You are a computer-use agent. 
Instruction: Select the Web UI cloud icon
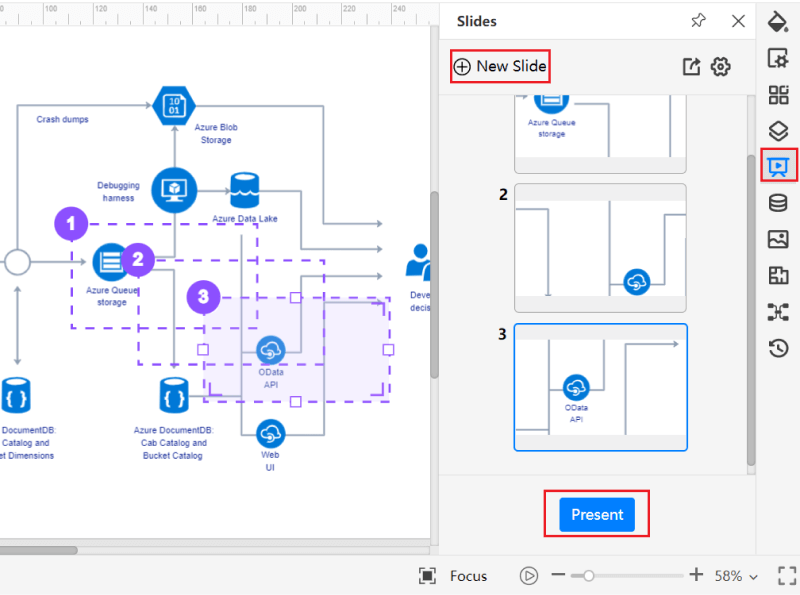(x=270, y=434)
